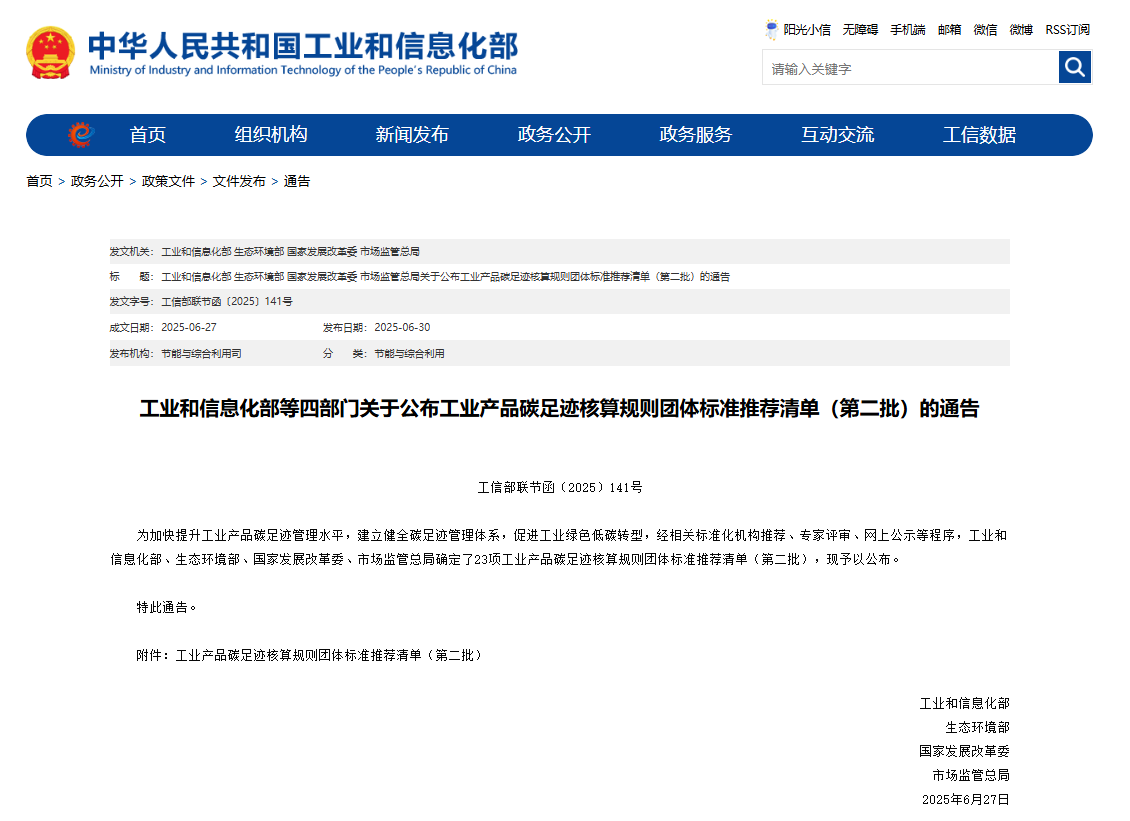
Task: Click 分类 value 节能与综合利用
Action: tap(409, 353)
